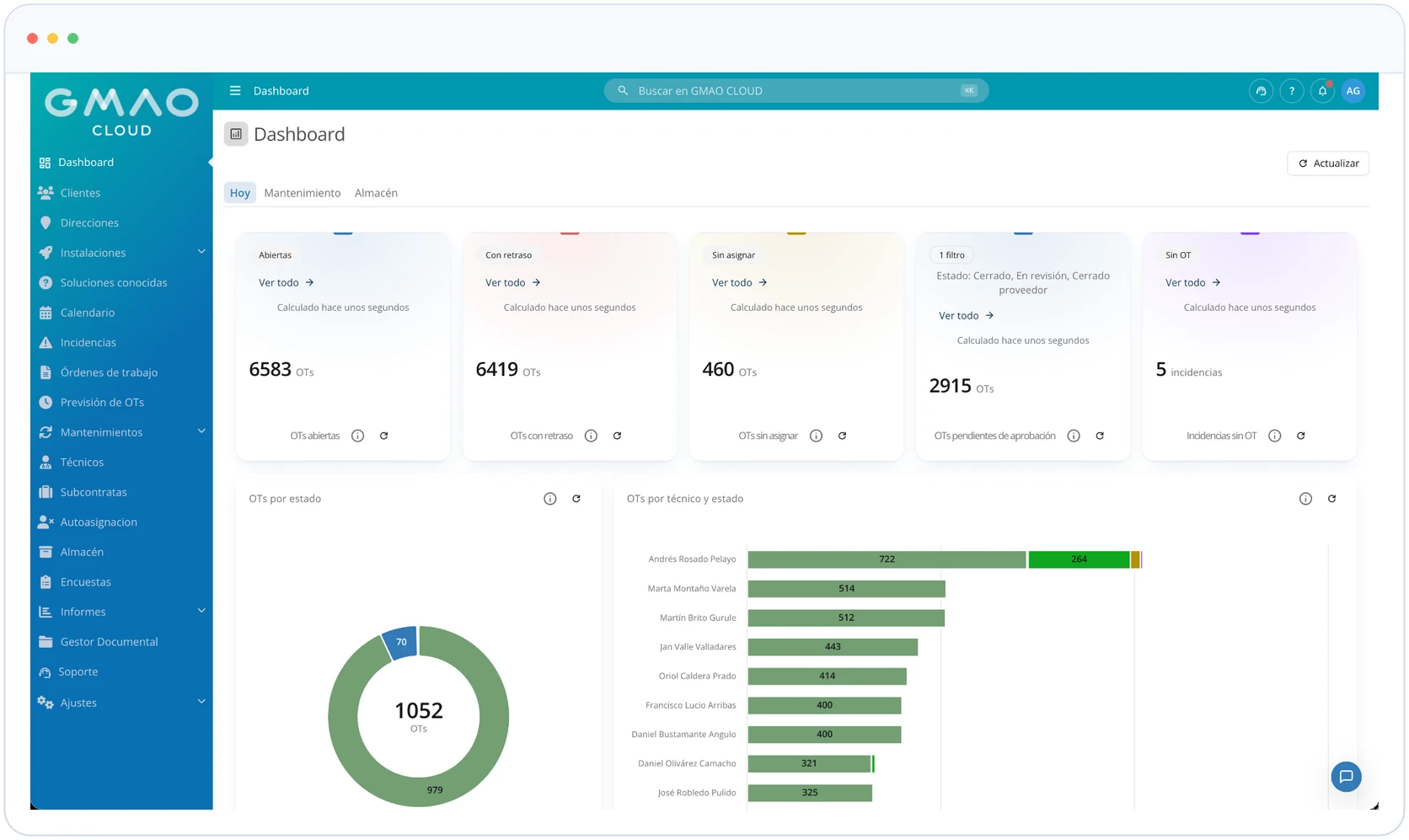Open the AG user avatar menu

coord(1353,91)
